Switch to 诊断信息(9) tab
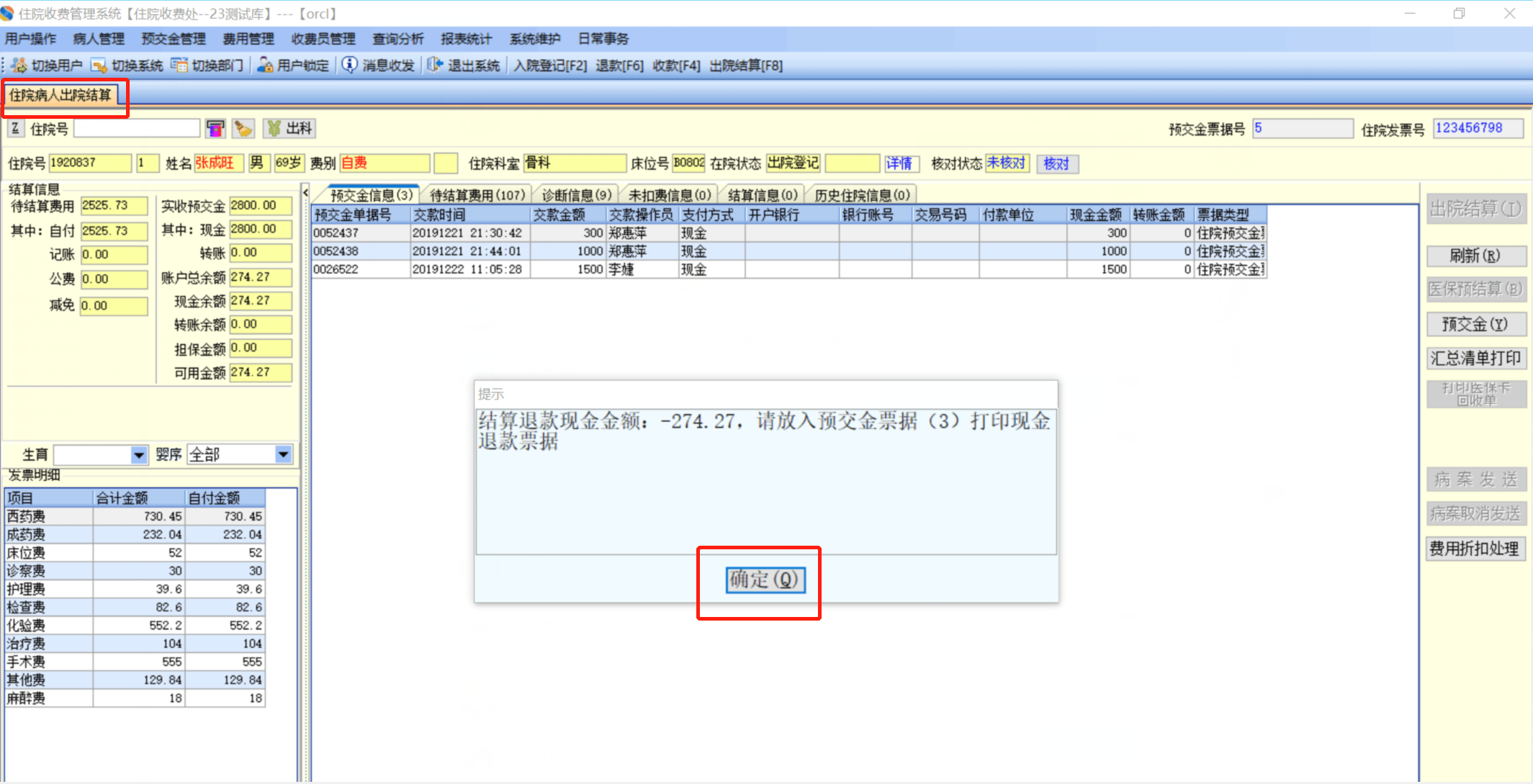The width and height of the screenshot is (1533, 784). [576, 195]
